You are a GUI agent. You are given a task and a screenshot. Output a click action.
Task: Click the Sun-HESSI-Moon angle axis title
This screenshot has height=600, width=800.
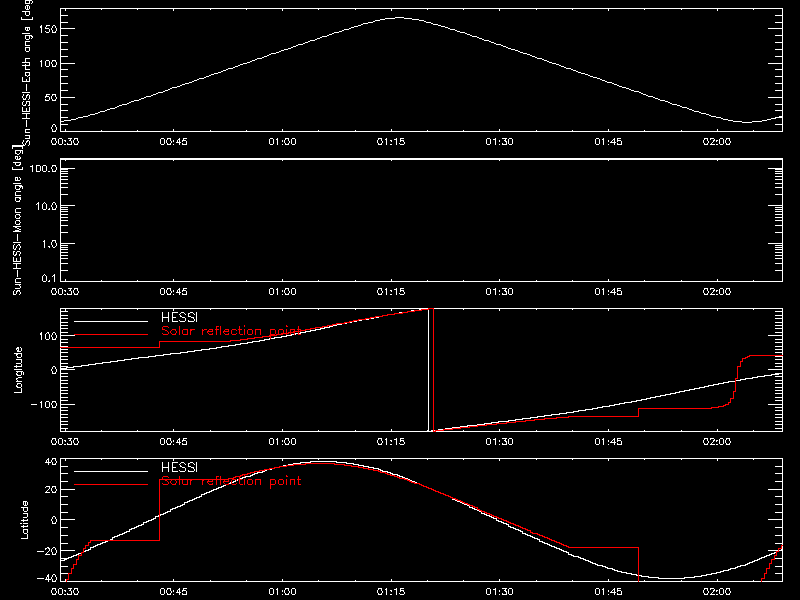(x=17, y=220)
